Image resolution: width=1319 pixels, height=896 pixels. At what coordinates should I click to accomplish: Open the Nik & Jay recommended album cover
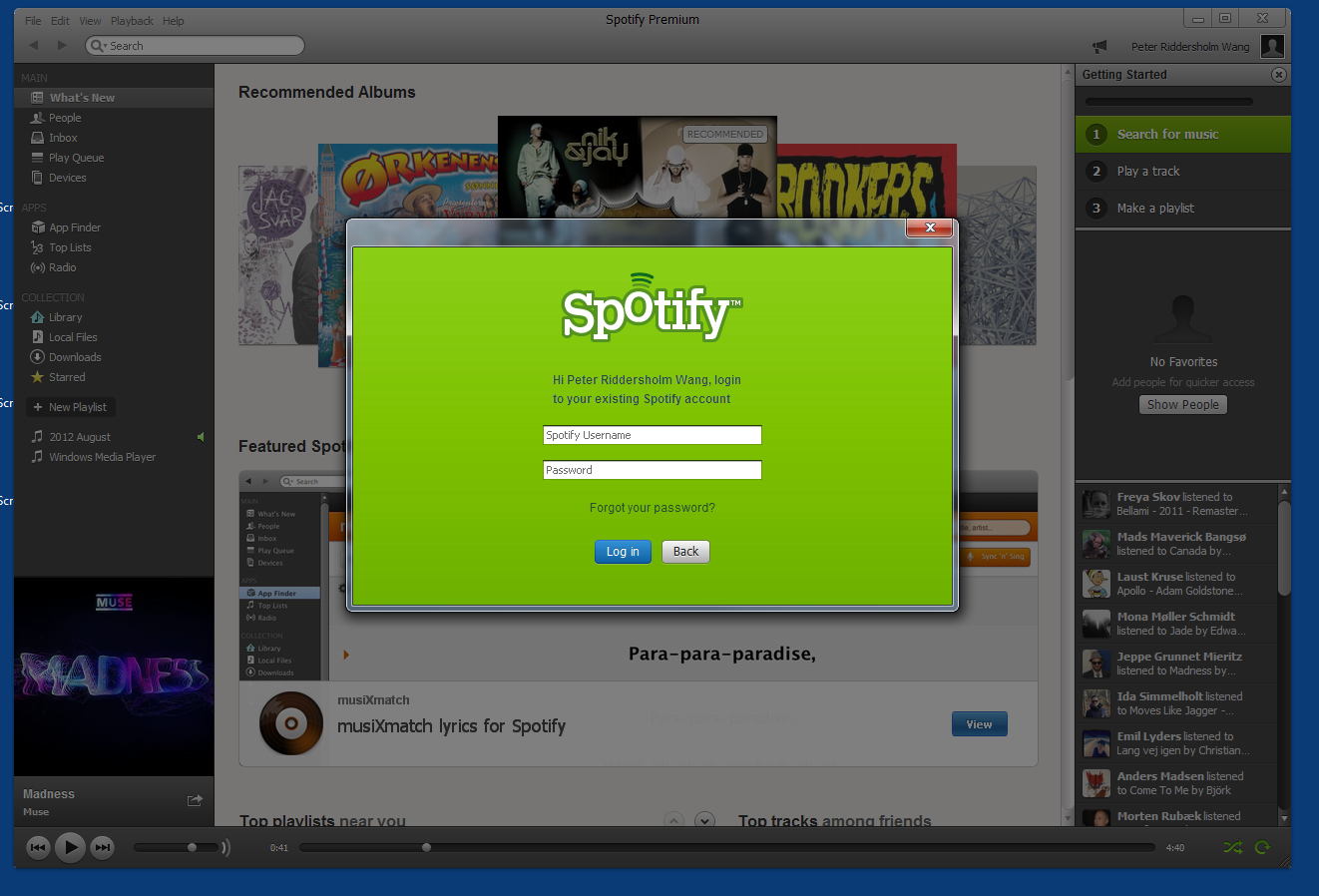(x=638, y=167)
